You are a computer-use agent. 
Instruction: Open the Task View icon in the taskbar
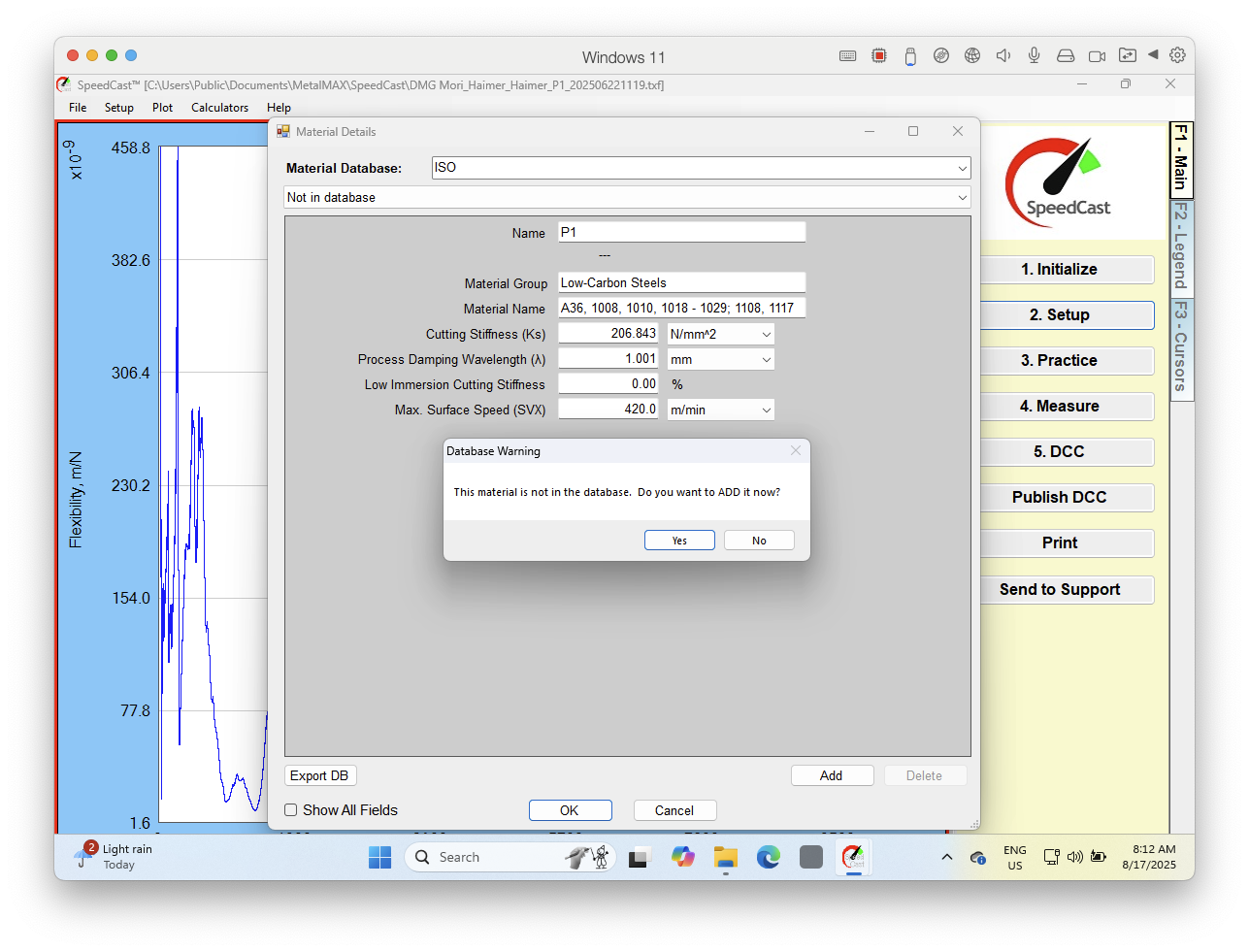pos(639,857)
